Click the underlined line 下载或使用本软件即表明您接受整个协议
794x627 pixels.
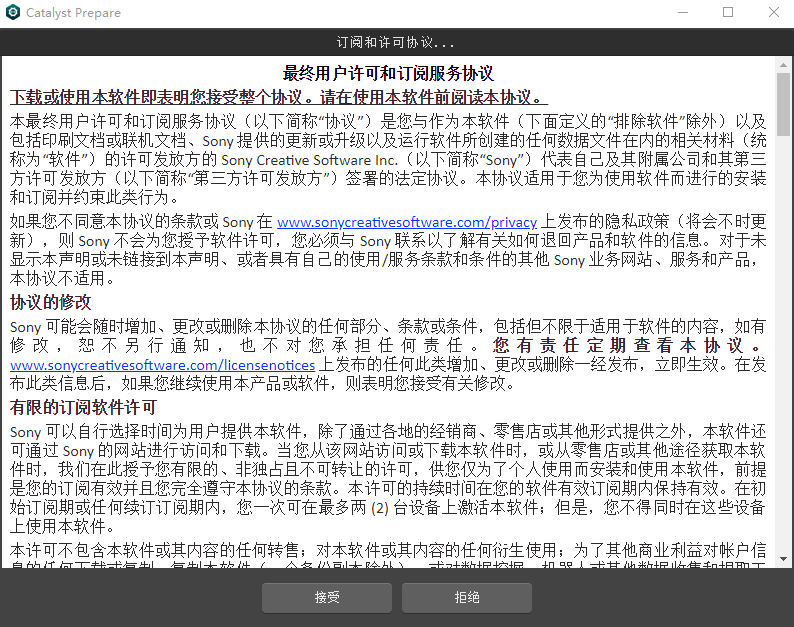click(155, 97)
